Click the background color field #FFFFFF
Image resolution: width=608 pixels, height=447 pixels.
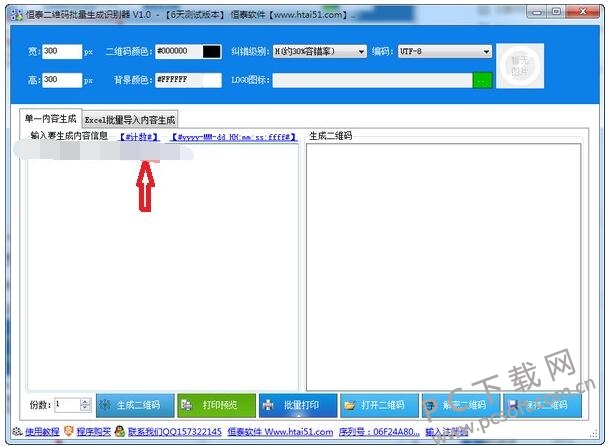coord(179,80)
